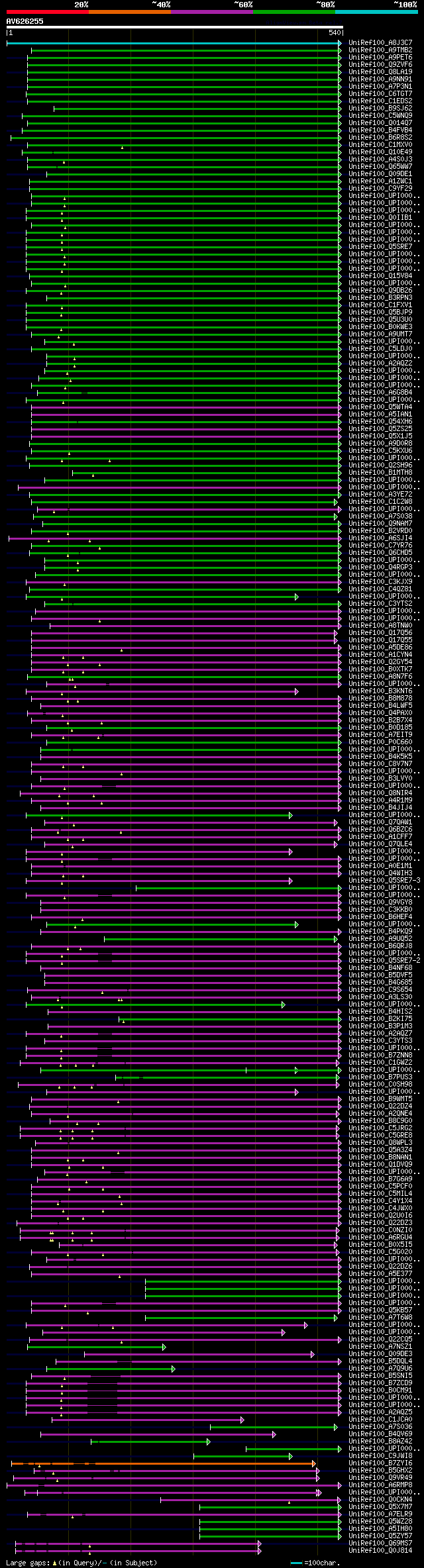Open hit UniRef100_Q9ZVF6
The image size is (424, 1568).
tap(380, 65)
